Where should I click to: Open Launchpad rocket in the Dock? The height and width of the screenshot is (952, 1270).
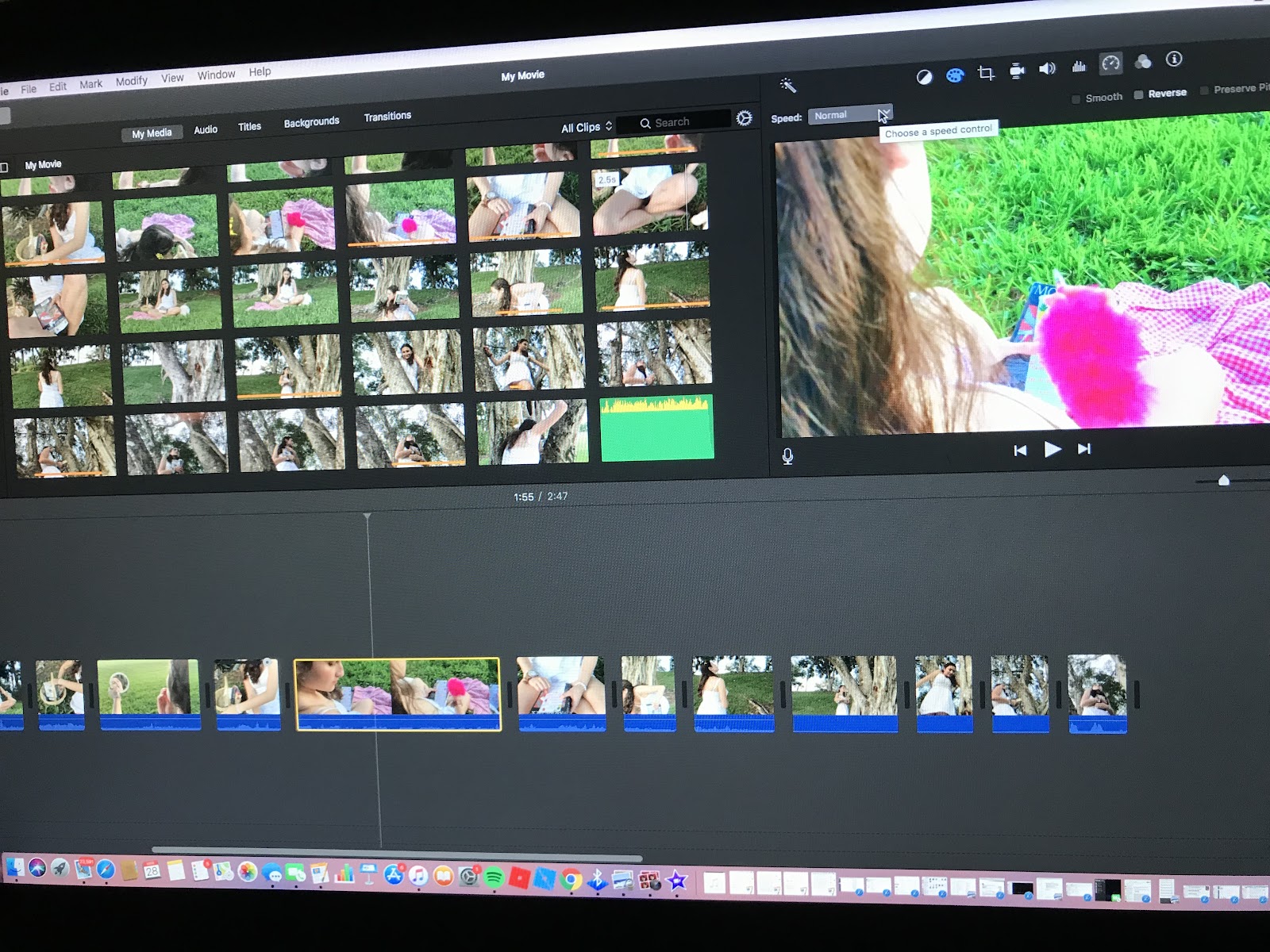60,869
